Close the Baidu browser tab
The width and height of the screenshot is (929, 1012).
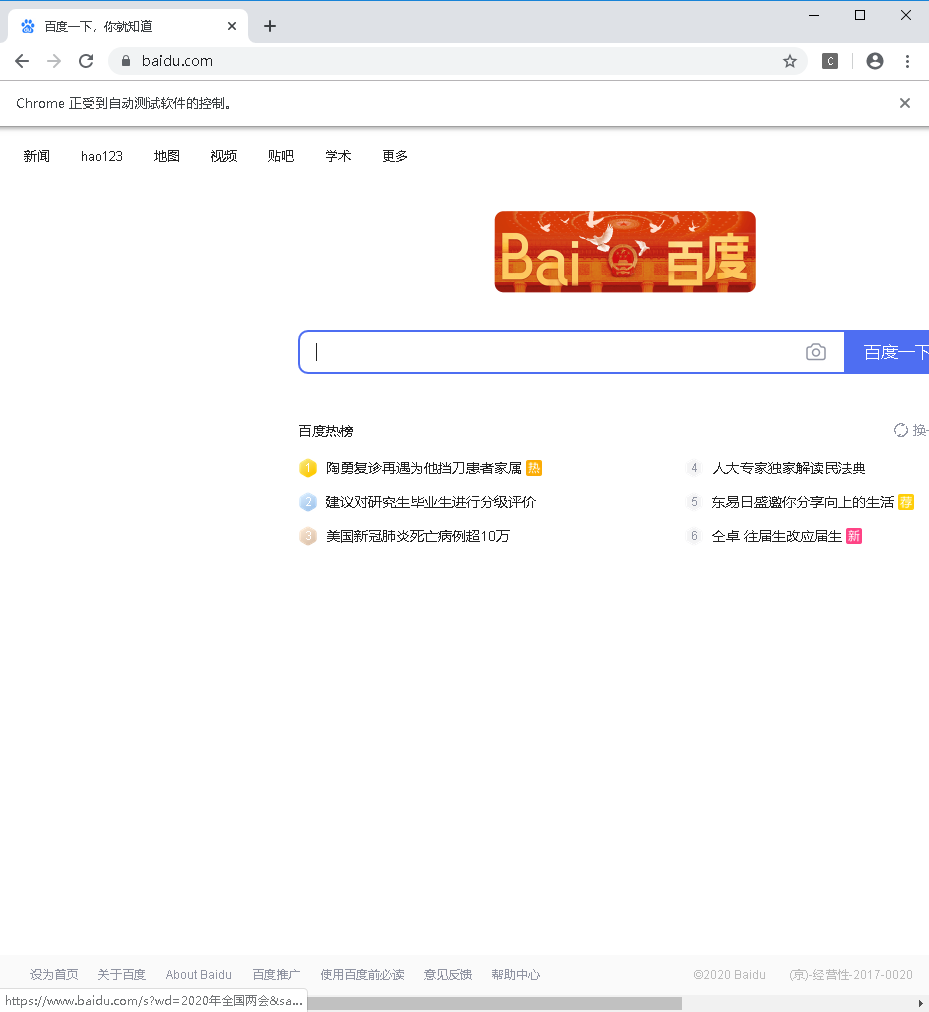pos(232,26)
